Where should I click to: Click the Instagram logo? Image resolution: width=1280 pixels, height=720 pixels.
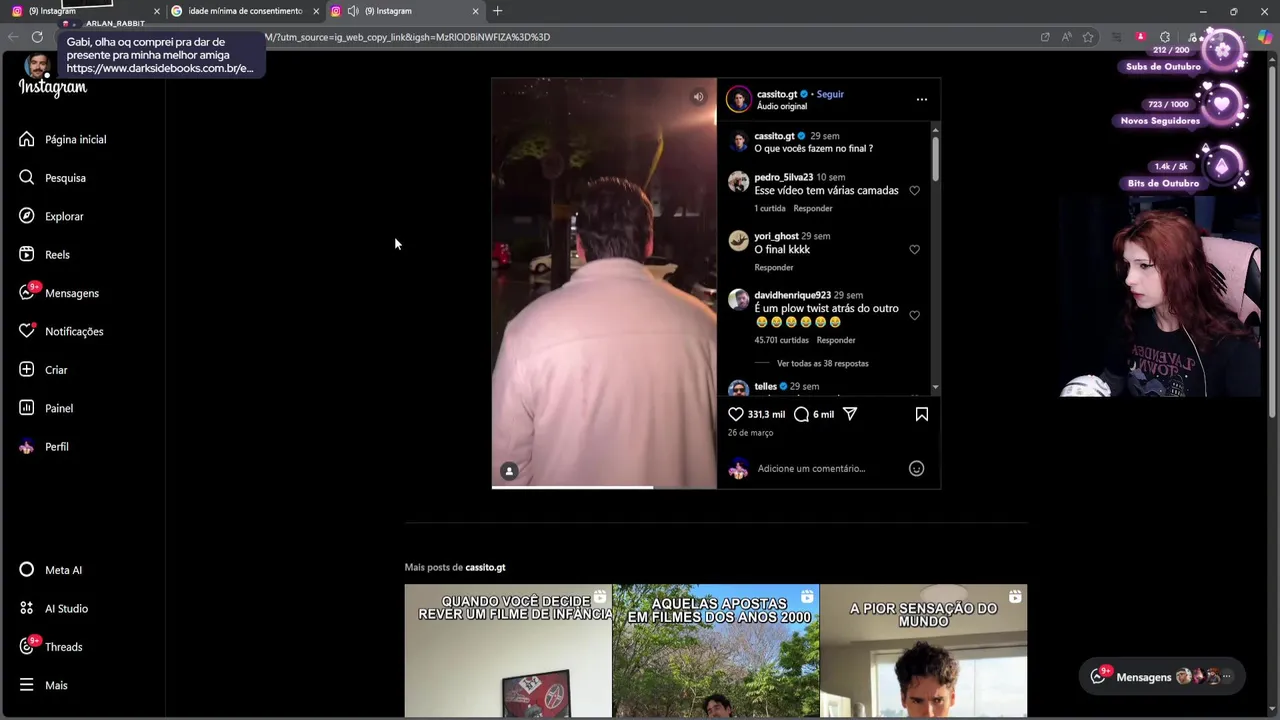(53, 88)
